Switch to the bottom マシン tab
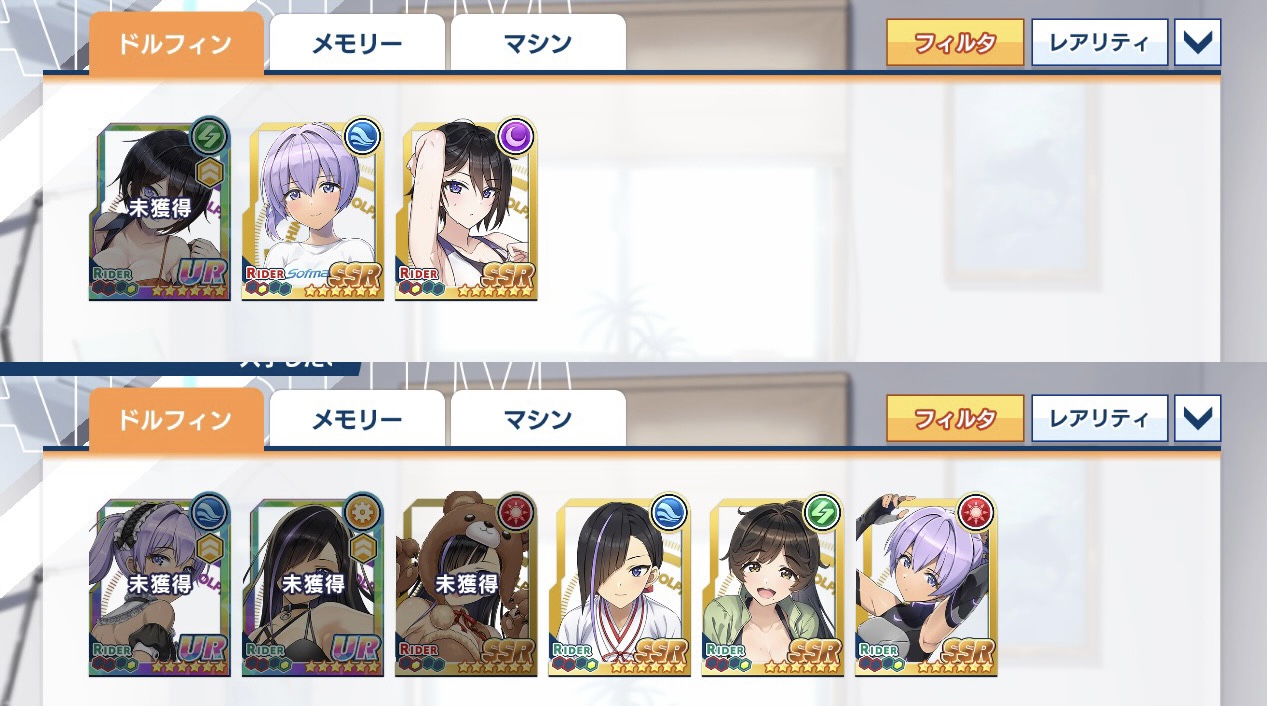 pyautogui.click(x=538, y=419)
